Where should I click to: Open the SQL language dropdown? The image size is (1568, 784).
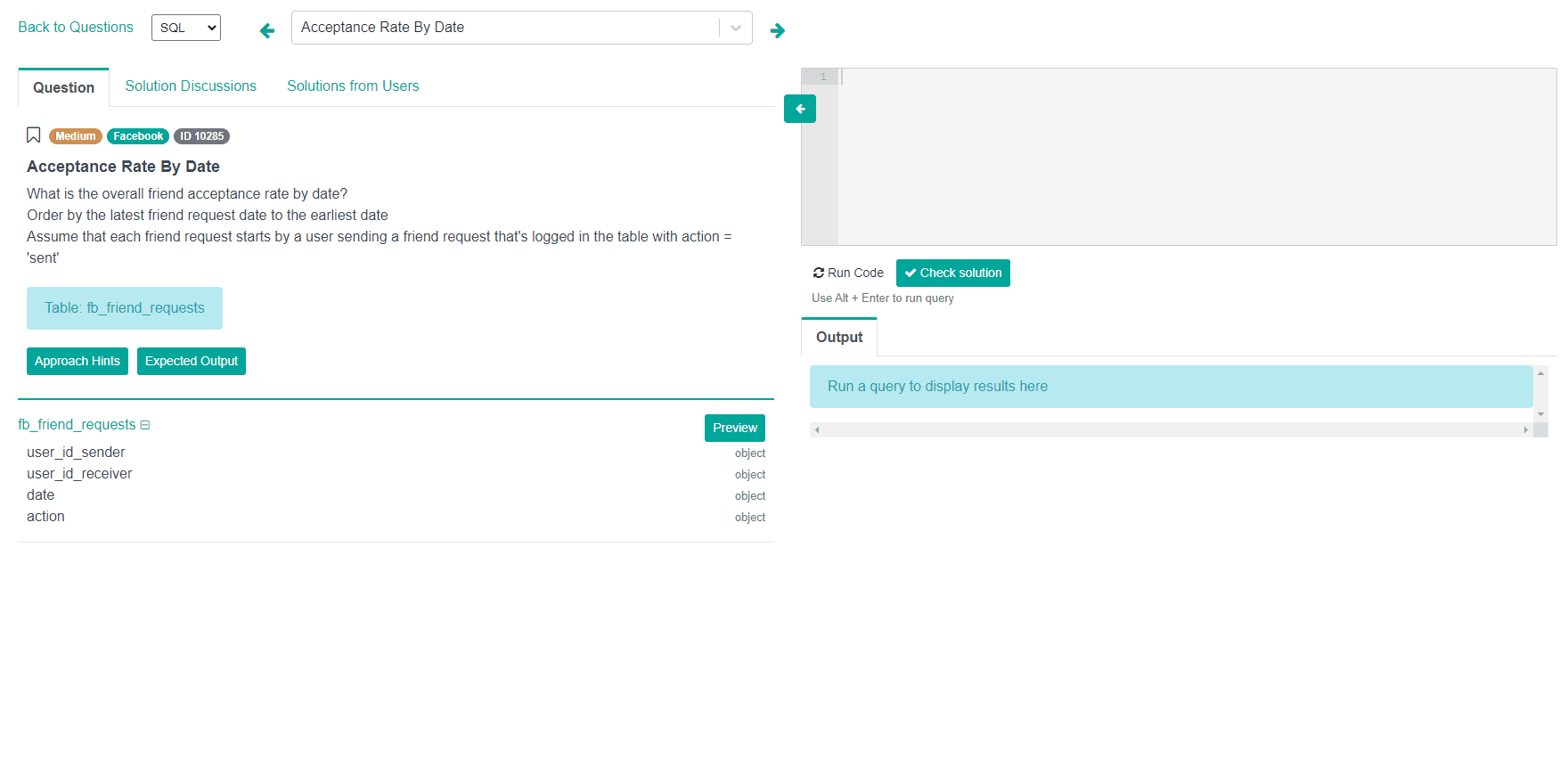(x=186, y=28)
